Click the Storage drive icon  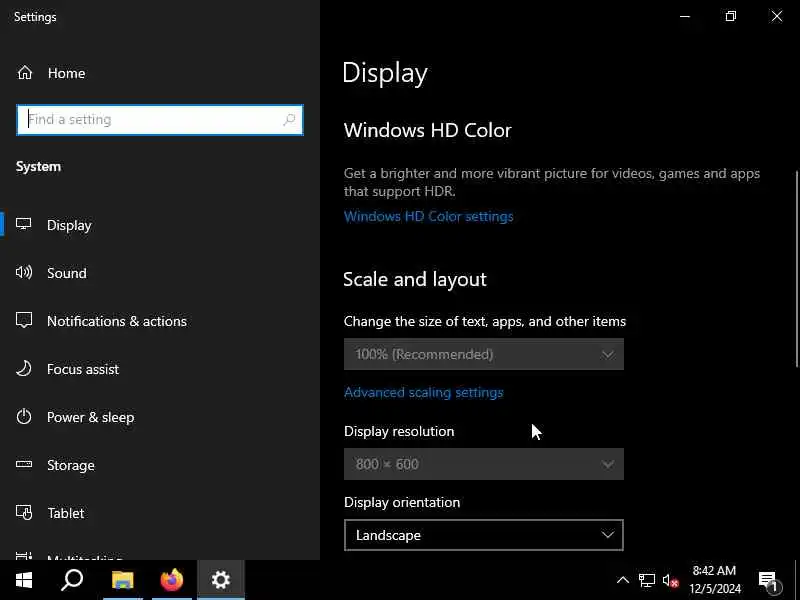pyautogui.click(x=23, y=464)
